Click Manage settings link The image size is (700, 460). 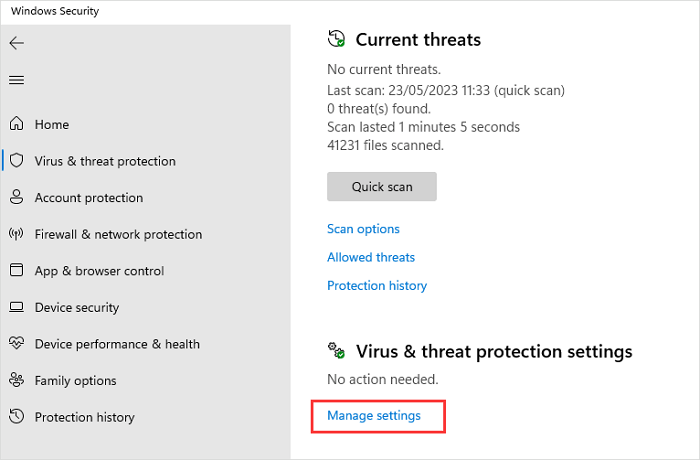click(374, 415)
